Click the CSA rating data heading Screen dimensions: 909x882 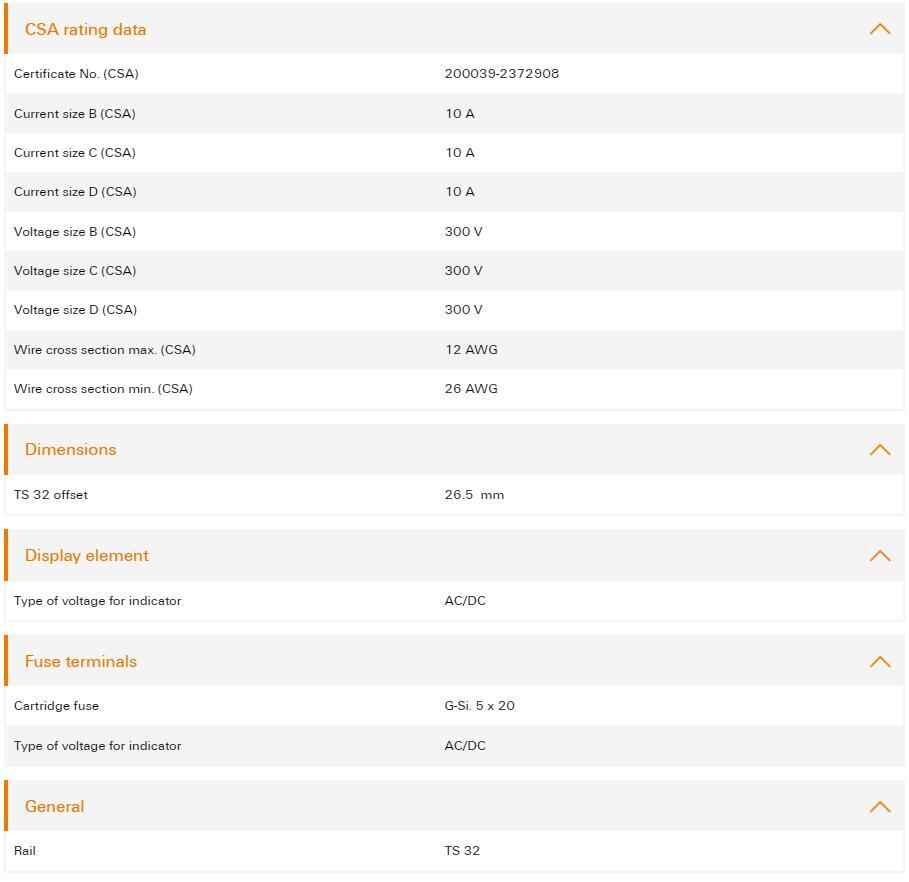tap(85, 29)
